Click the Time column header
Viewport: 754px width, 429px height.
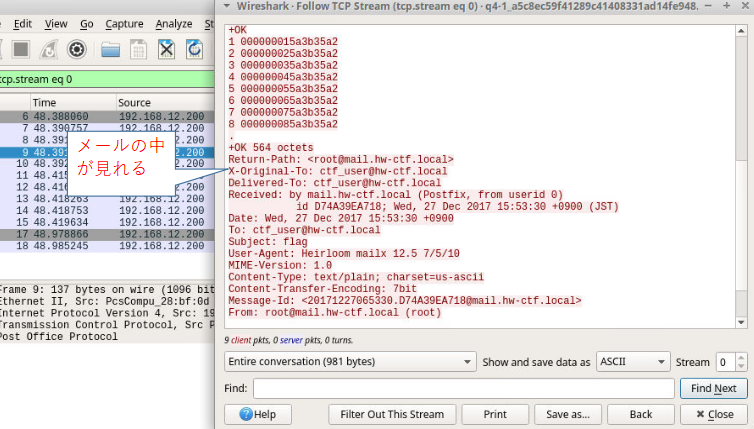point(73,102)
